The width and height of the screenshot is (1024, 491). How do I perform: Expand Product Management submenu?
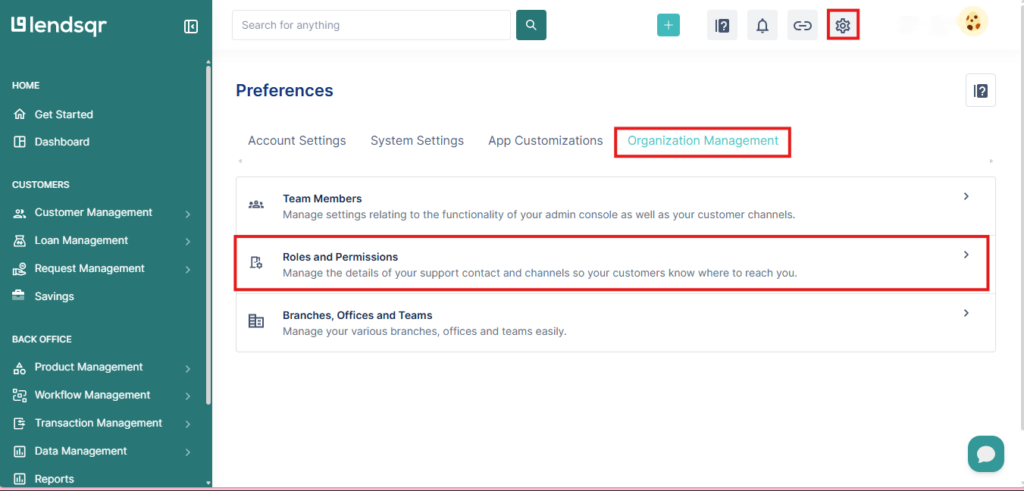pos(100,367)
